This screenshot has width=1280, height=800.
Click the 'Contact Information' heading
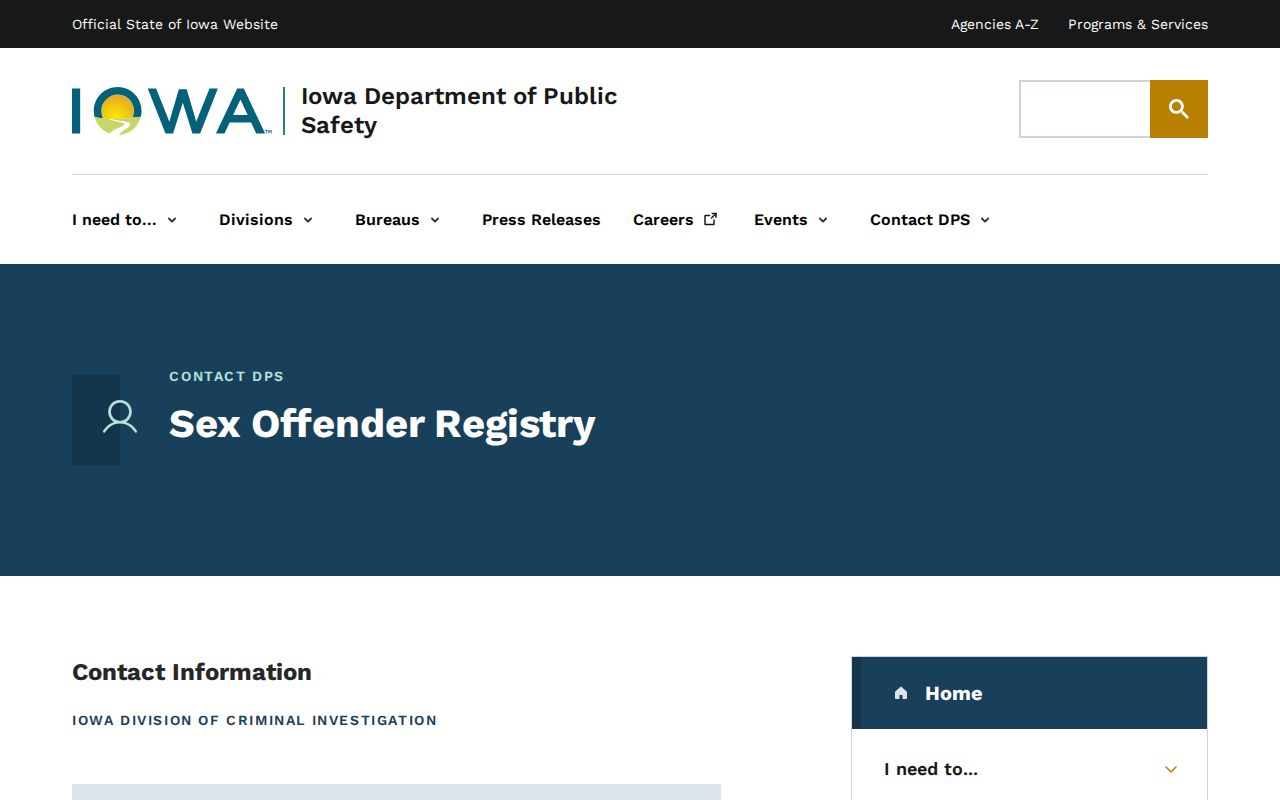pos(192,672)
